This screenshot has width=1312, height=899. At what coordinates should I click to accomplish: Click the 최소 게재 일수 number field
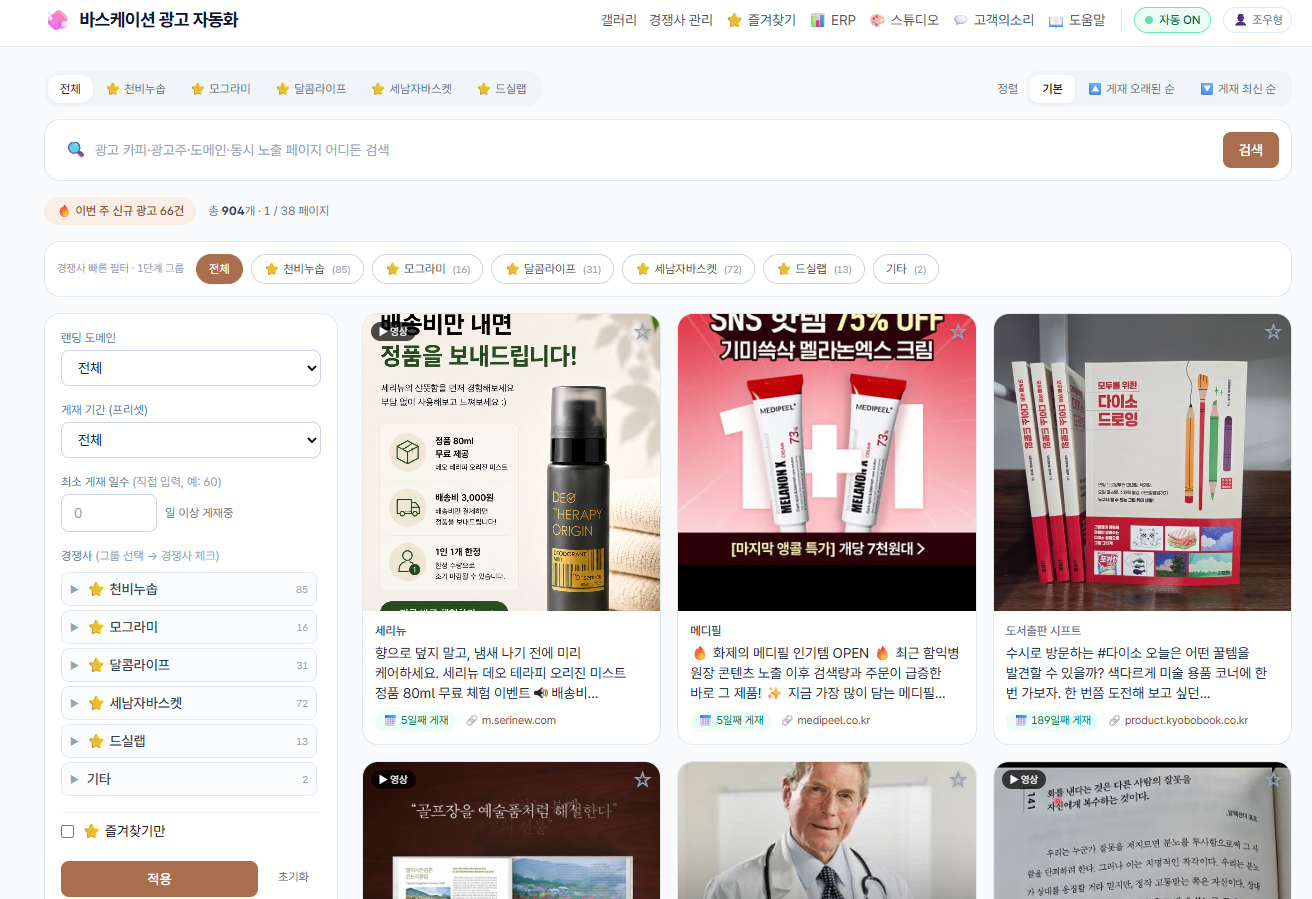click(x=109, y=513)
